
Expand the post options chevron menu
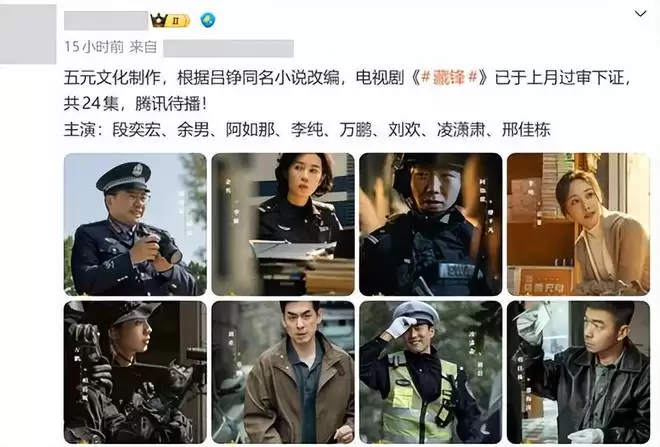point(640,14)
